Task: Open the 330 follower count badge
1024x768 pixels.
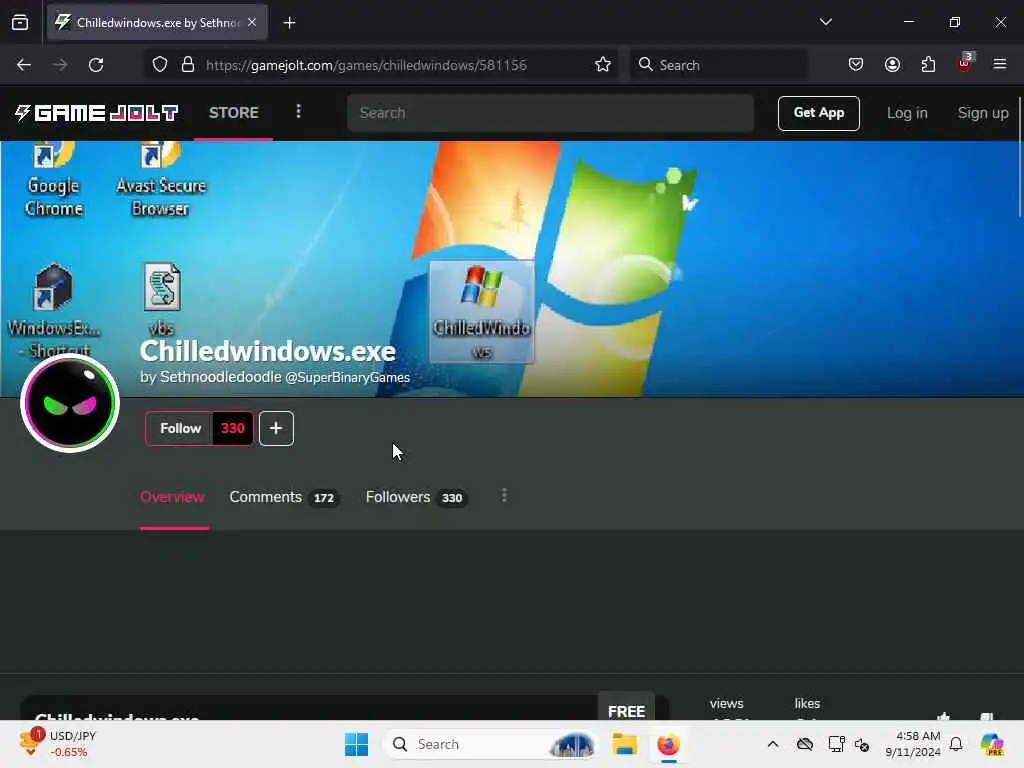Action: (233, 428)
